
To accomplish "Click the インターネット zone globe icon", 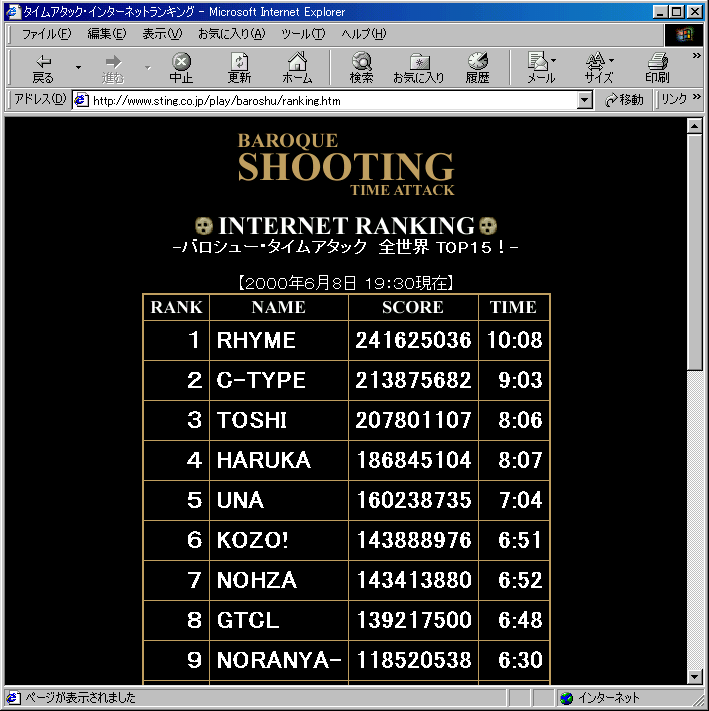I will coord(566,698).
